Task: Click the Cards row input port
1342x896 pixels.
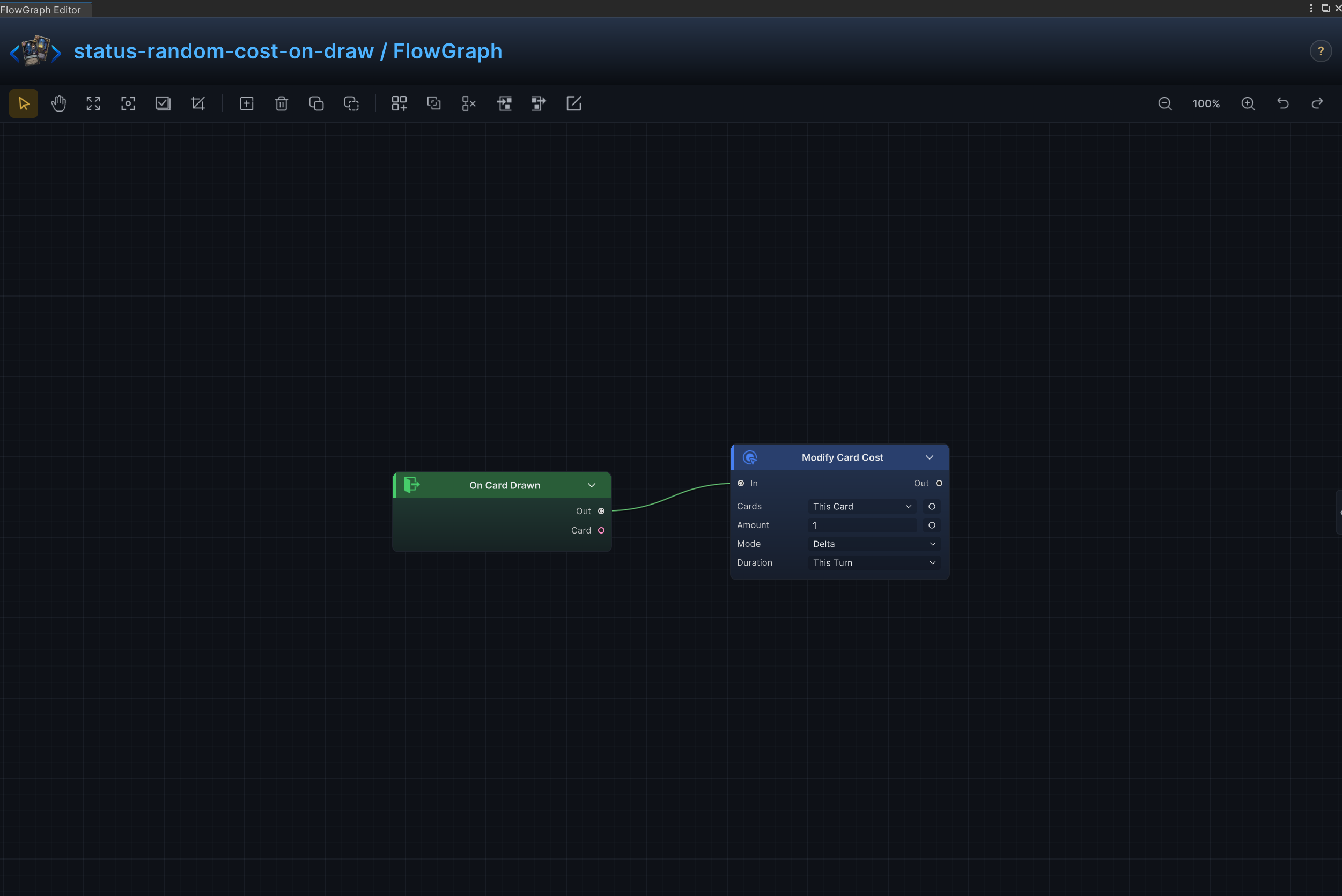Action: point(932,506)
